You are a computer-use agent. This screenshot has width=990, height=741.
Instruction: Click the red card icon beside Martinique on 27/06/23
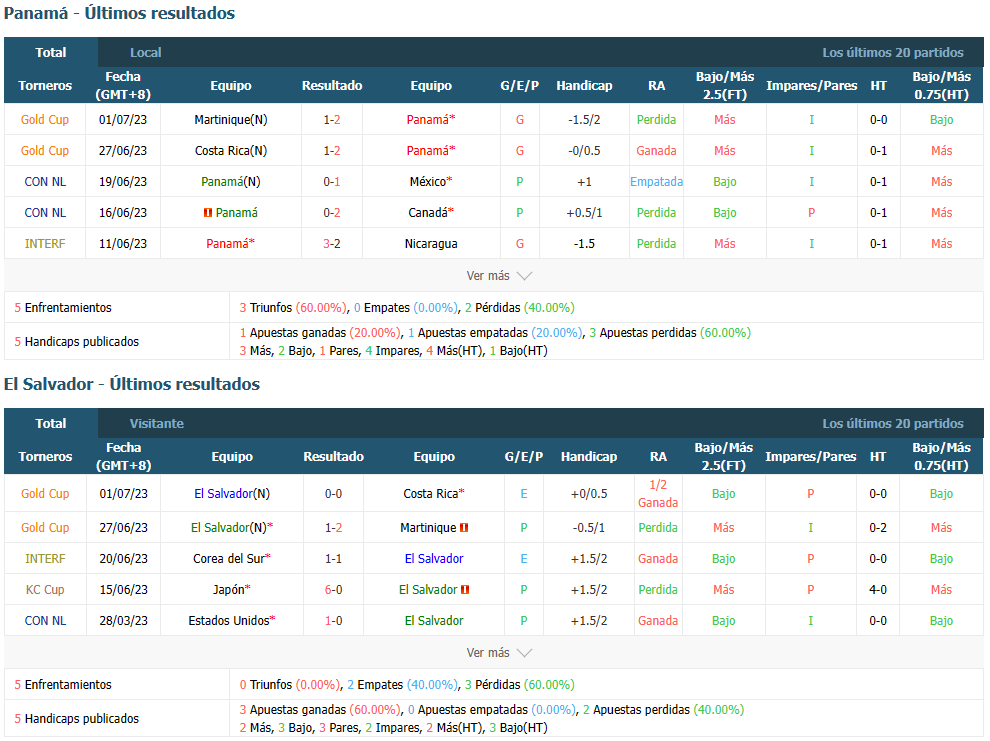[464, 528]
